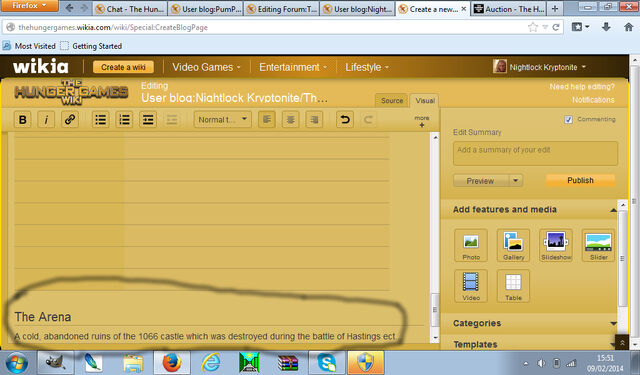Open Most Visited bookmarks
The image size is (640, 375).
tap(29, 46)
